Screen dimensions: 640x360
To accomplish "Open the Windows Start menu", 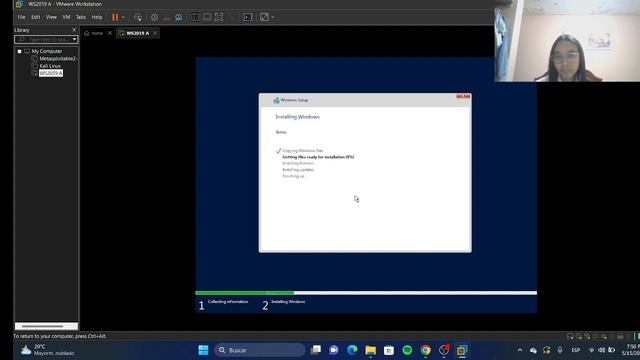I will tap(203, 350).
